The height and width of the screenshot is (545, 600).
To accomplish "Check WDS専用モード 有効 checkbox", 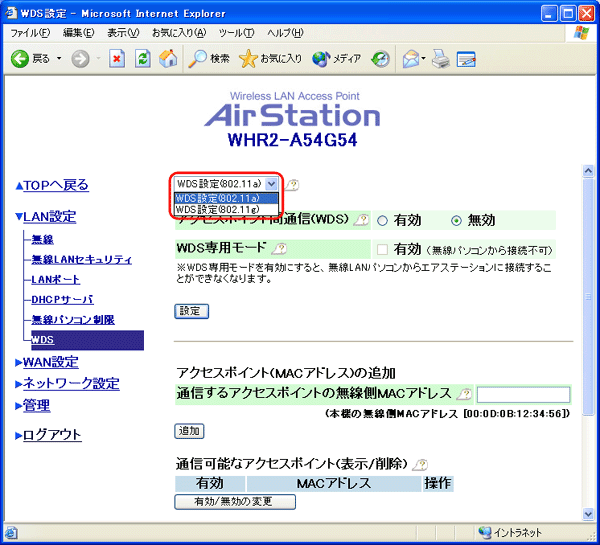I will click(382, 250).
